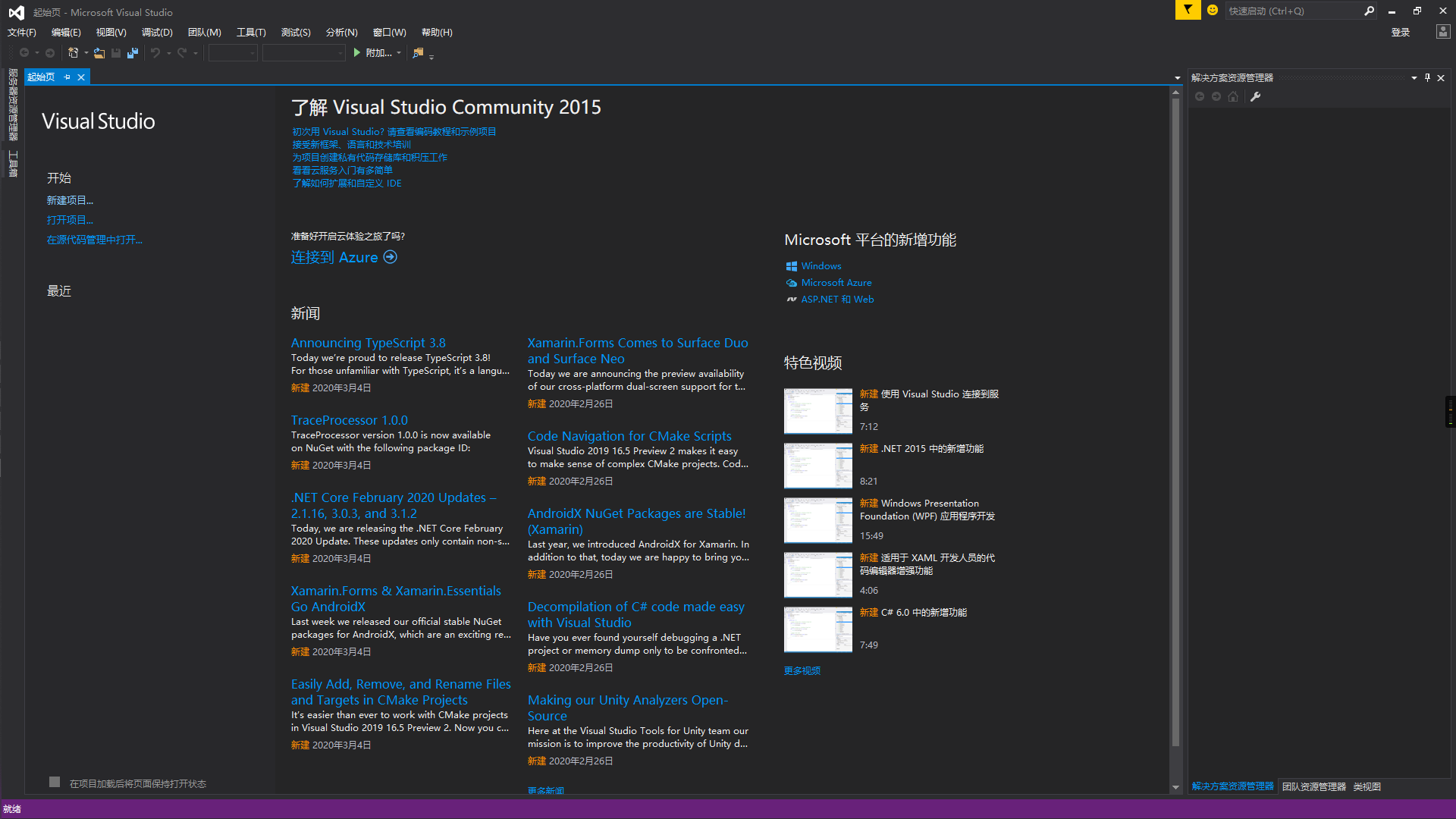Open the Redo history dropdown arrow
This screenshot has width=1456, height=819.
(196, 53)
